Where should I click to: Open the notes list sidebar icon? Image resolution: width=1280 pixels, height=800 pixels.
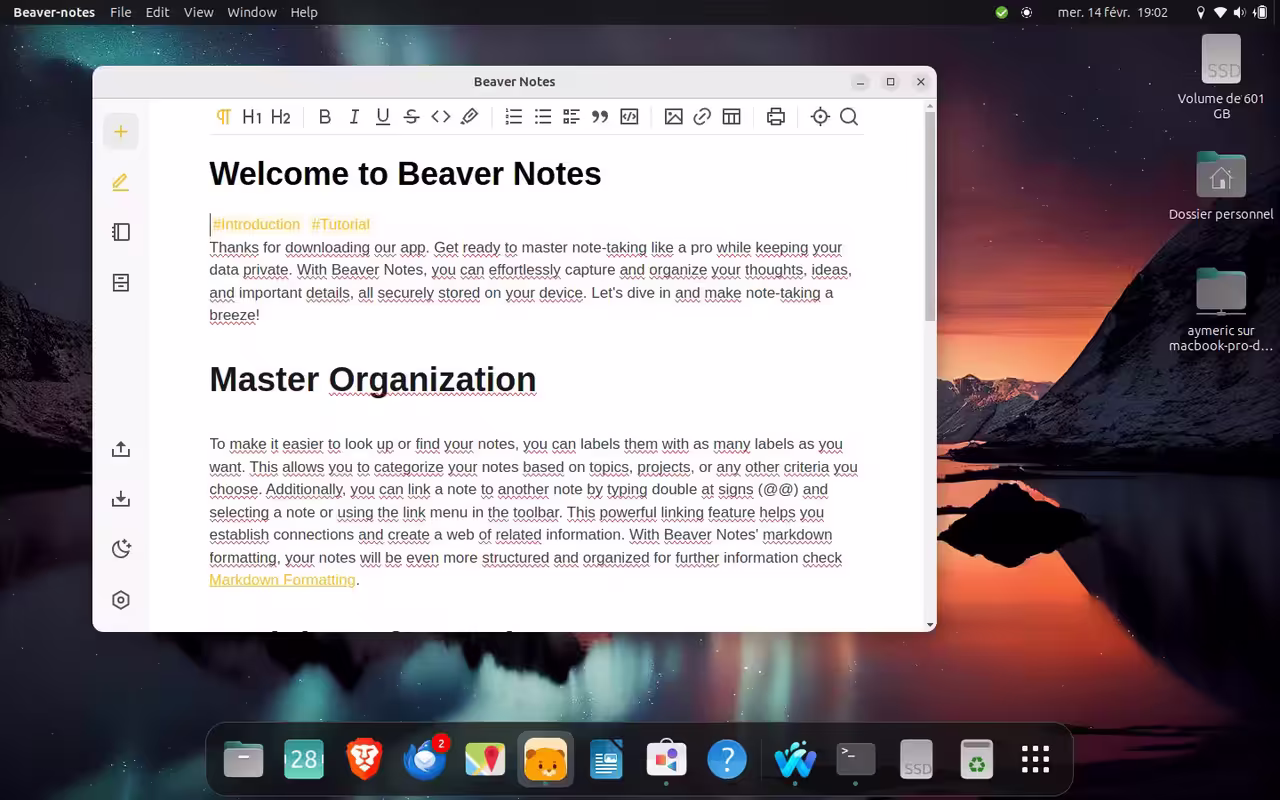coord(121,232)
